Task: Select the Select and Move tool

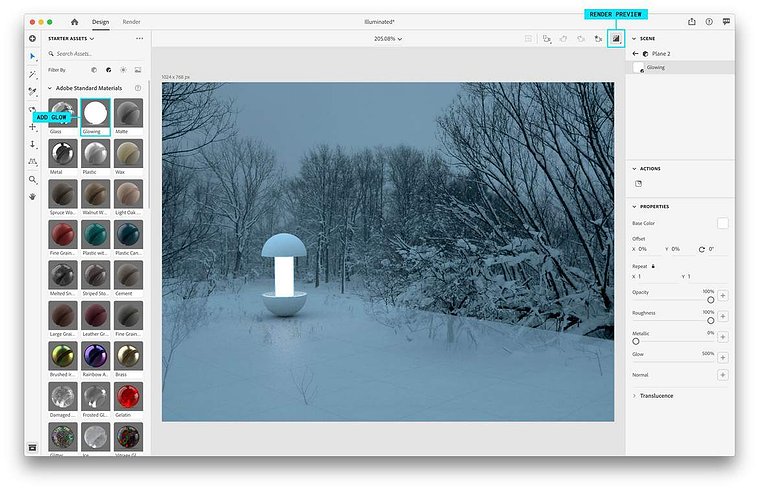Action: point(32,57)
